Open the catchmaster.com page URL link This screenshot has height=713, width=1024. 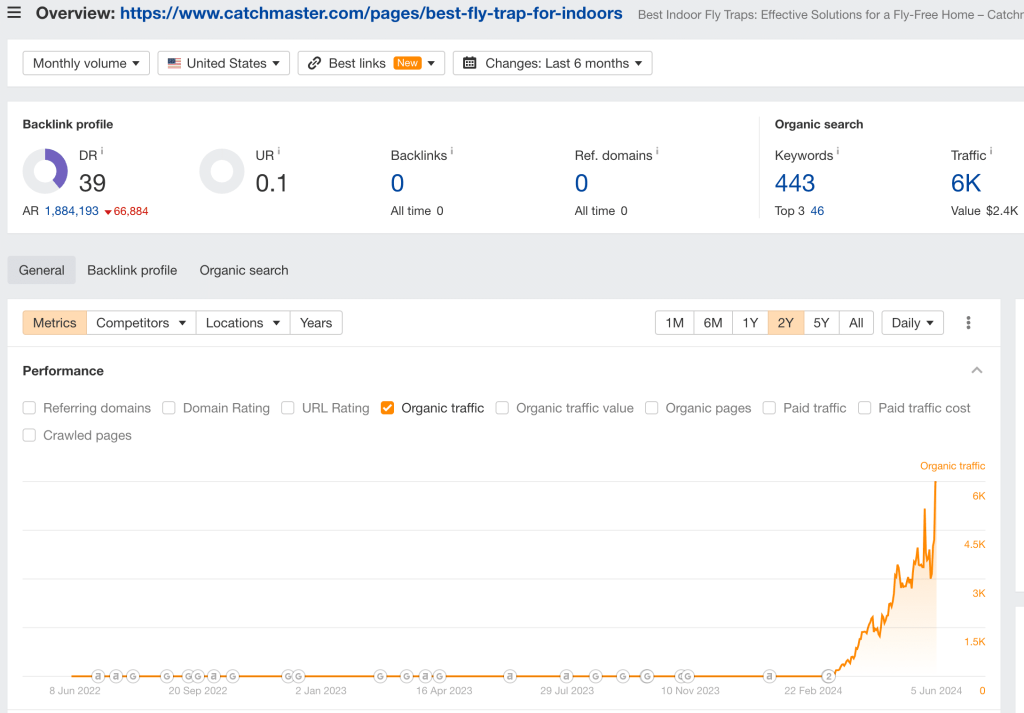[x=371, y=13]
